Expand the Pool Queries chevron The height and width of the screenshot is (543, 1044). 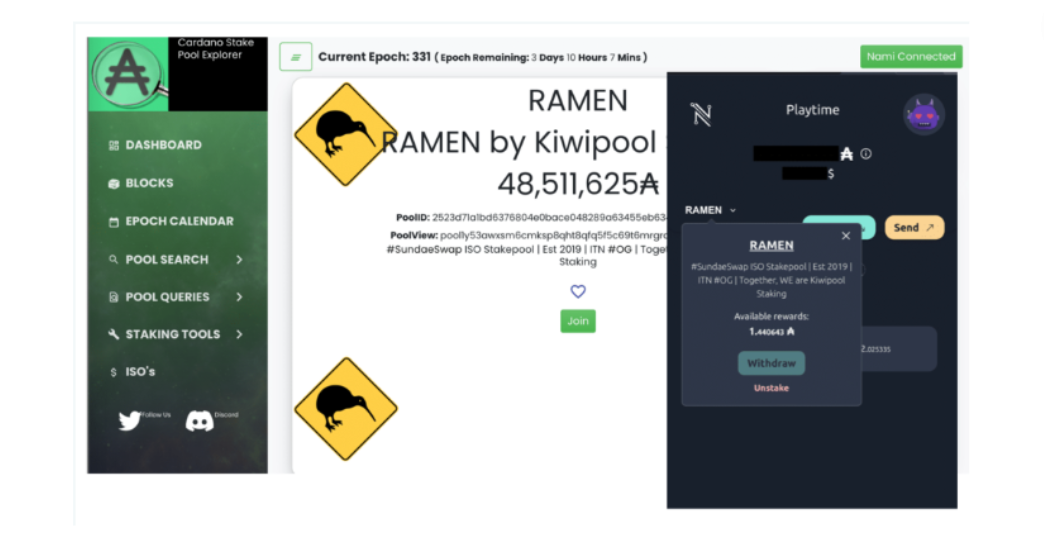click(239, 297)
